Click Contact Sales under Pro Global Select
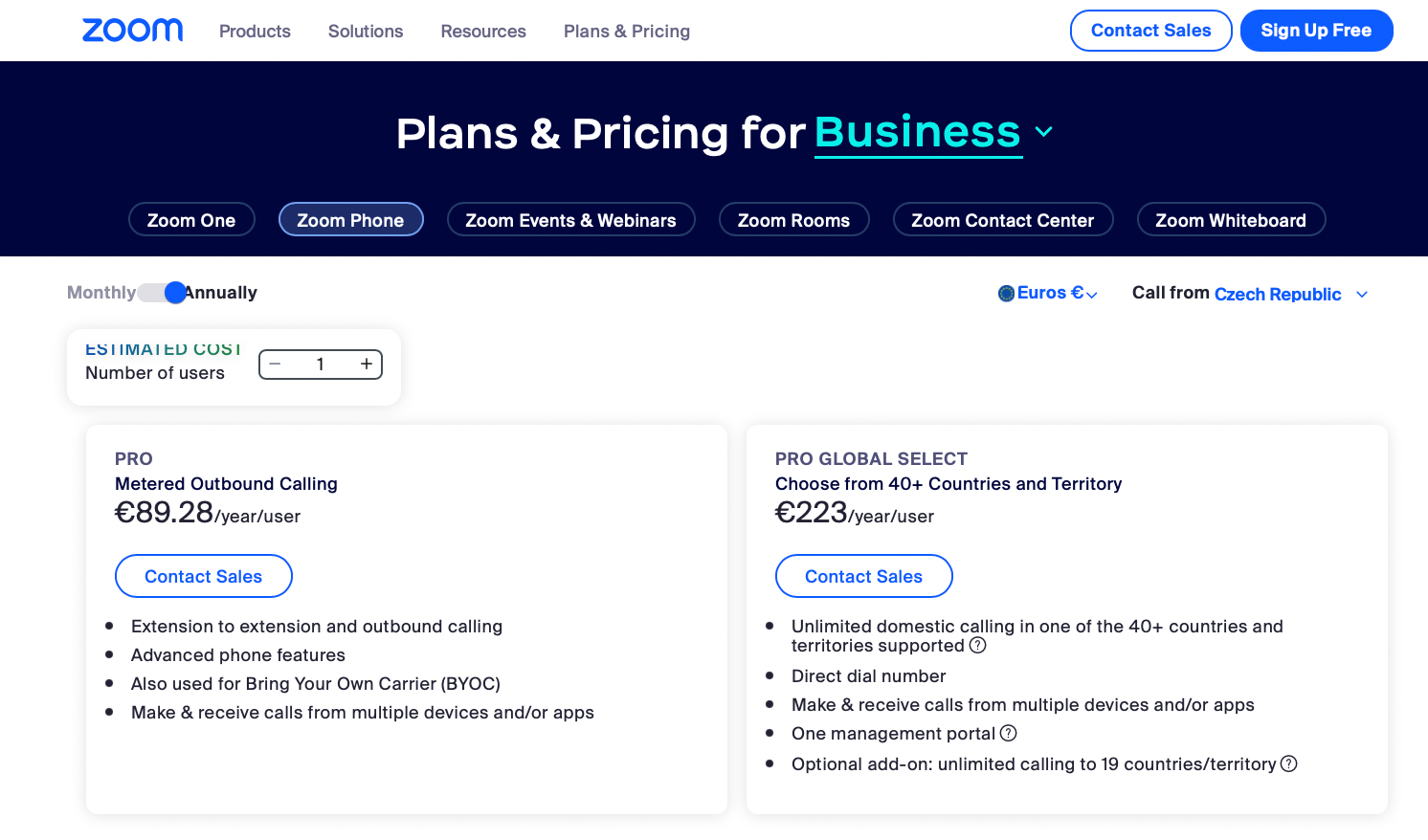 [x=863, y=577]
